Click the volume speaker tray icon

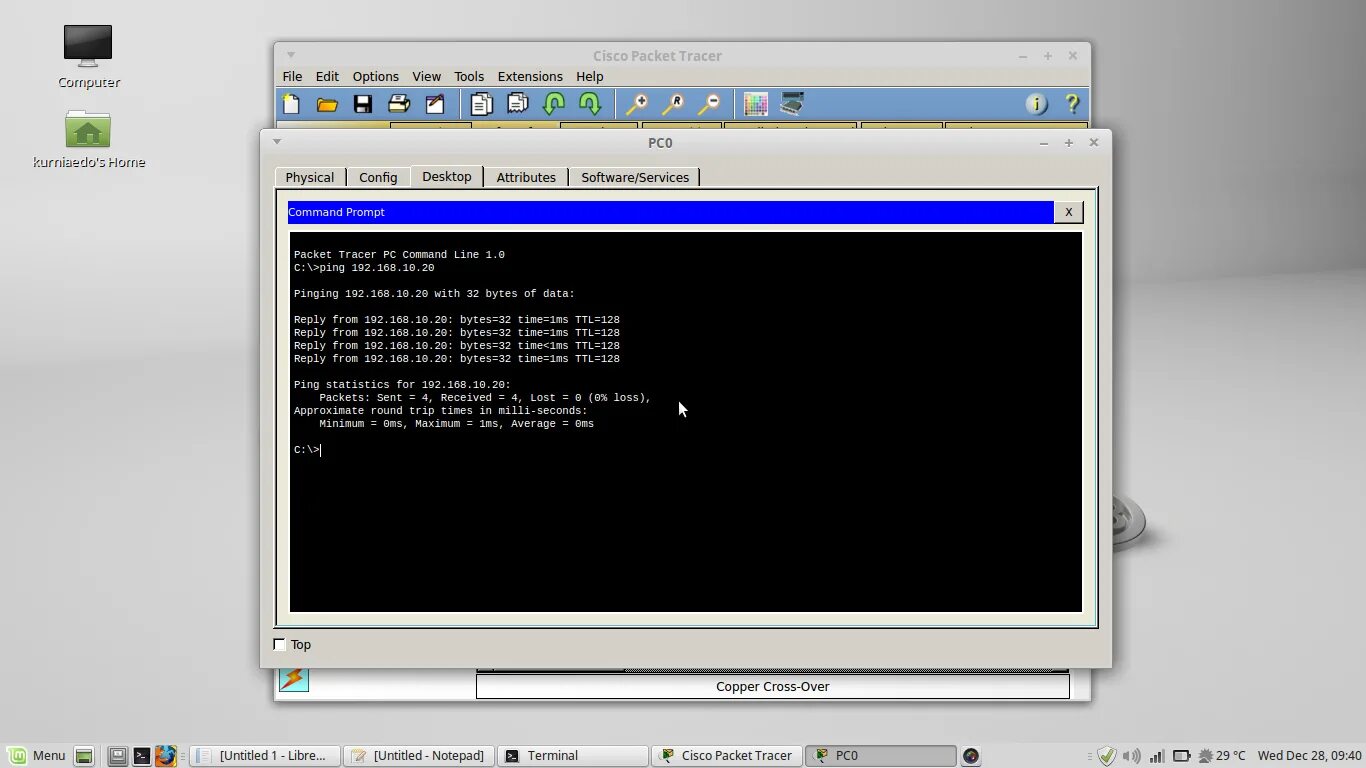(x=1131, y=756)
